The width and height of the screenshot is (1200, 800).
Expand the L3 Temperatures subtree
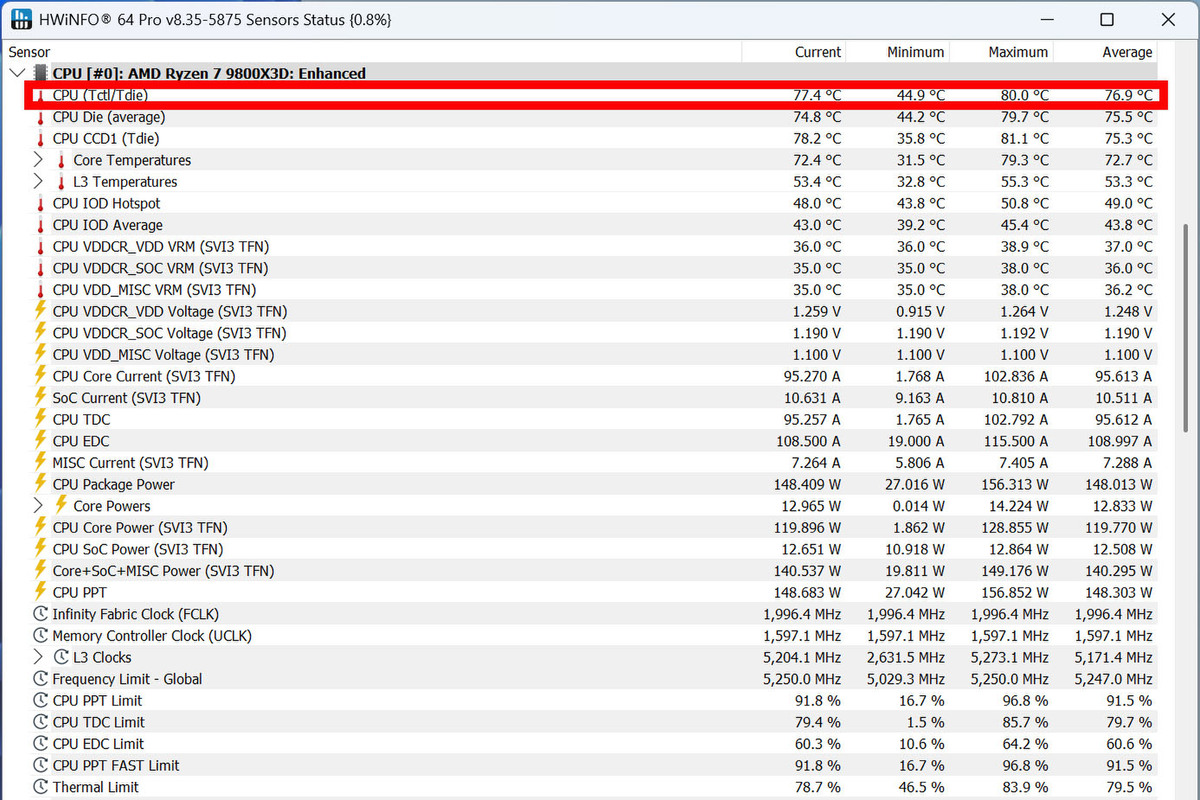[x=38, y=182]
